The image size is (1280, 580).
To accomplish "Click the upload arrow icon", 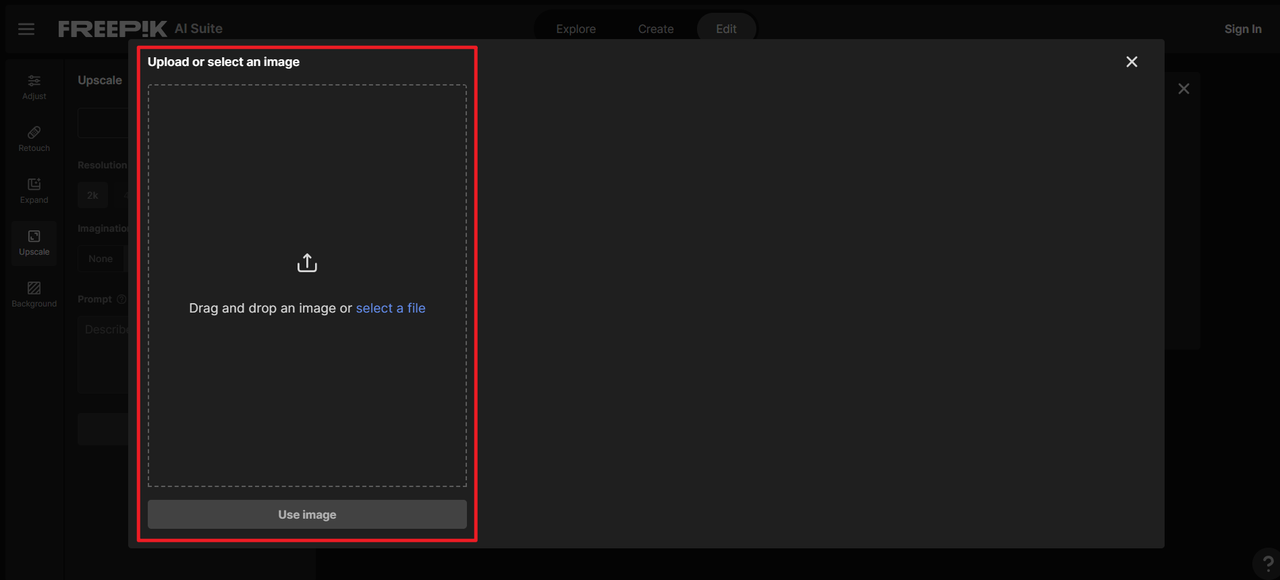I will click(307, 263).
